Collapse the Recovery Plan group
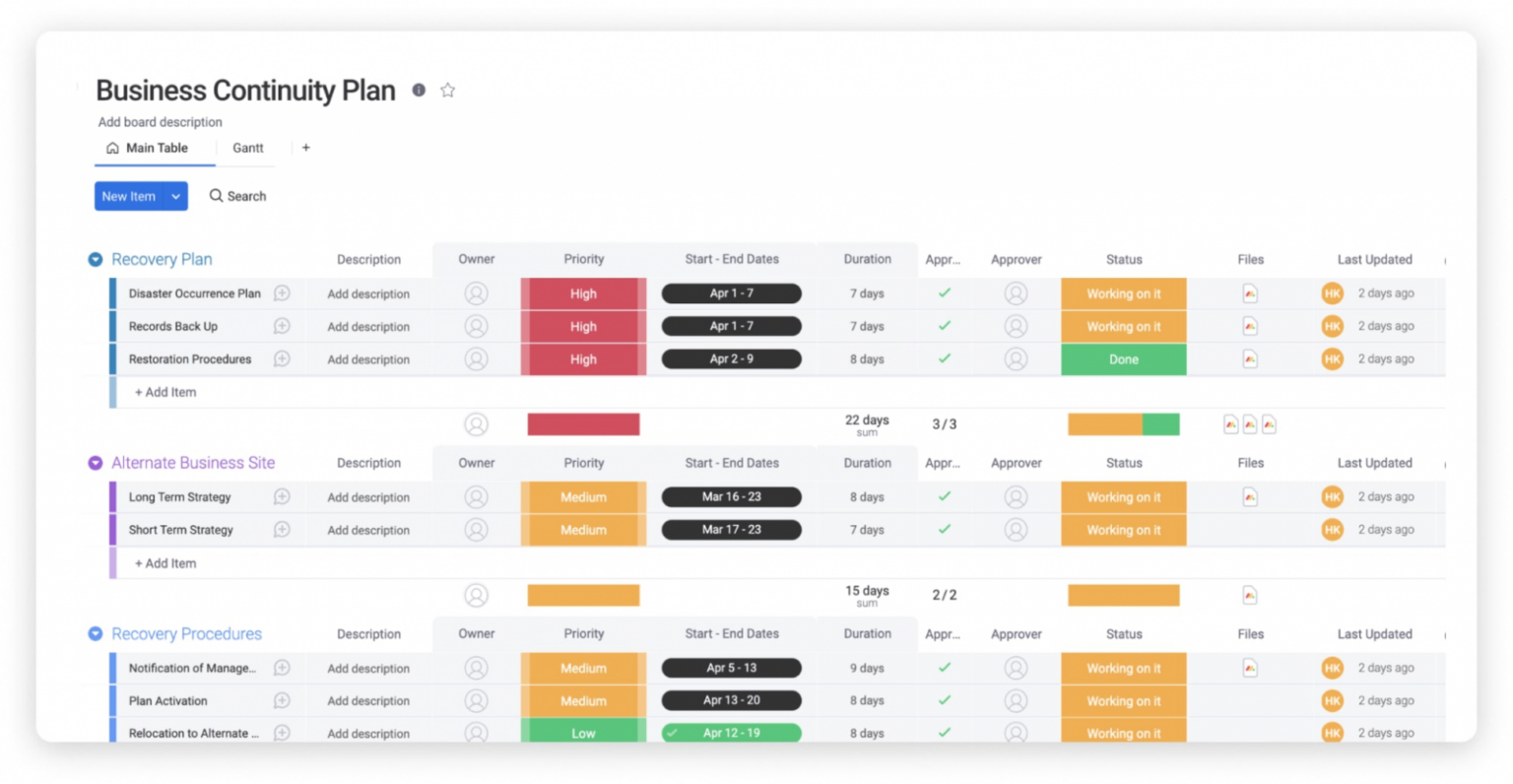 pyautogui.click(x=95, y=259)
